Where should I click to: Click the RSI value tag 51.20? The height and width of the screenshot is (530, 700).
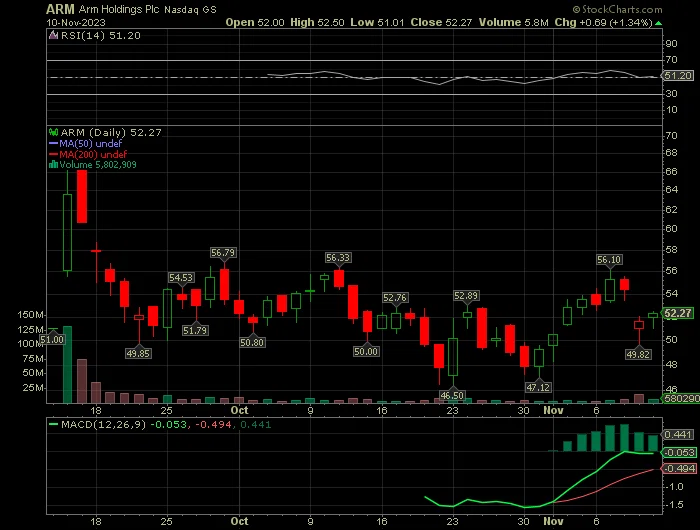click(678, 76)
